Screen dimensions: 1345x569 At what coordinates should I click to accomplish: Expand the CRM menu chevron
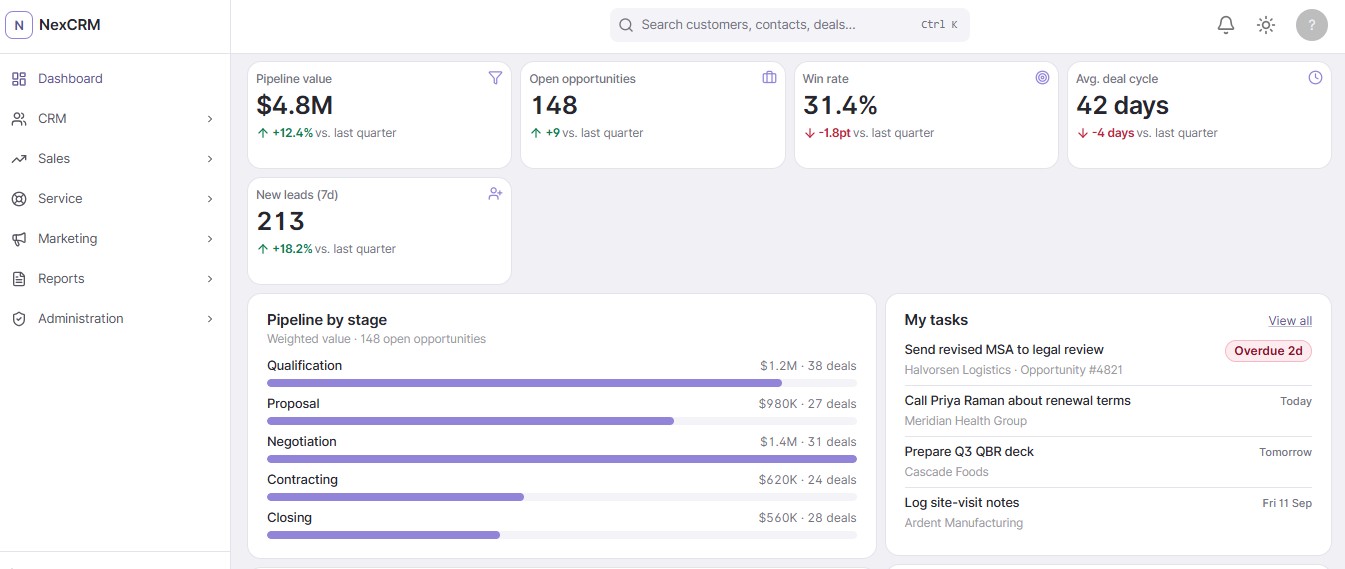click(x=210, y=119)
